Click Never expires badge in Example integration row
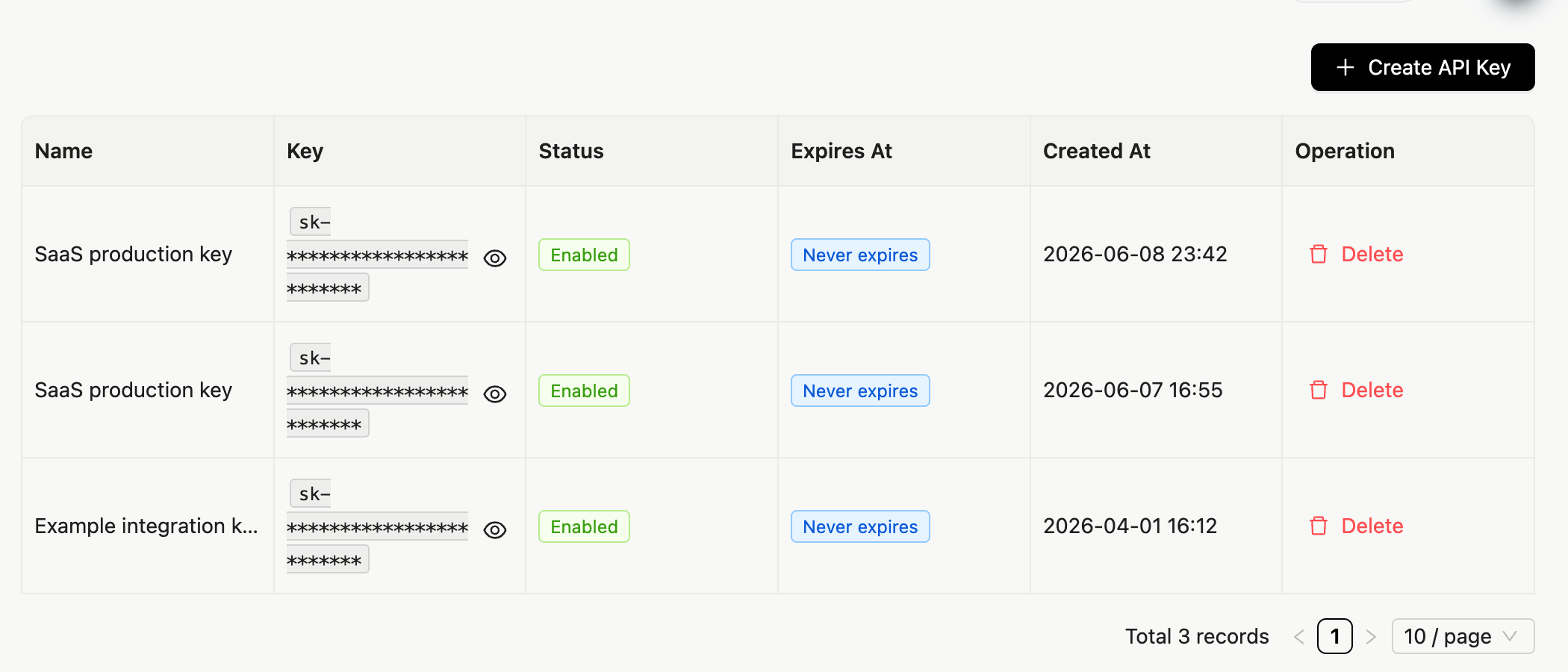The width and height of the screenshot is (1568, 672). (860, 526)
